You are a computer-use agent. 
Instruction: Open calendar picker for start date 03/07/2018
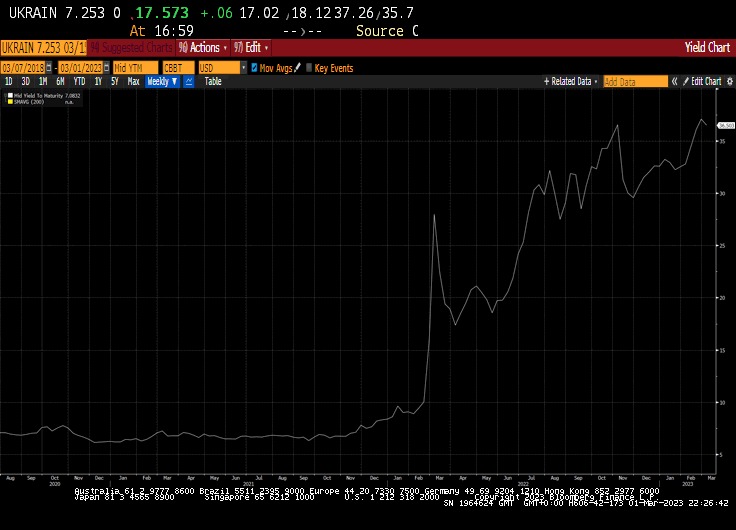[x=49, y=68]
